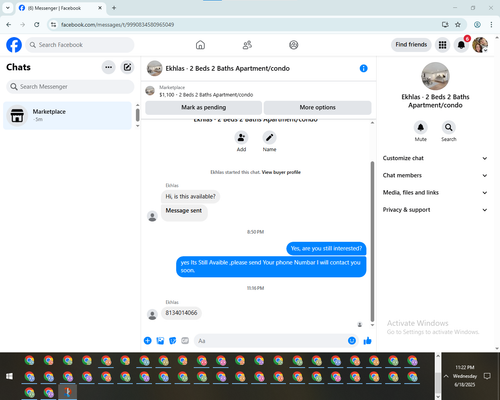
Task: Go back with browser back arrow
Action: pyautogui.click(x=9, y=25)
